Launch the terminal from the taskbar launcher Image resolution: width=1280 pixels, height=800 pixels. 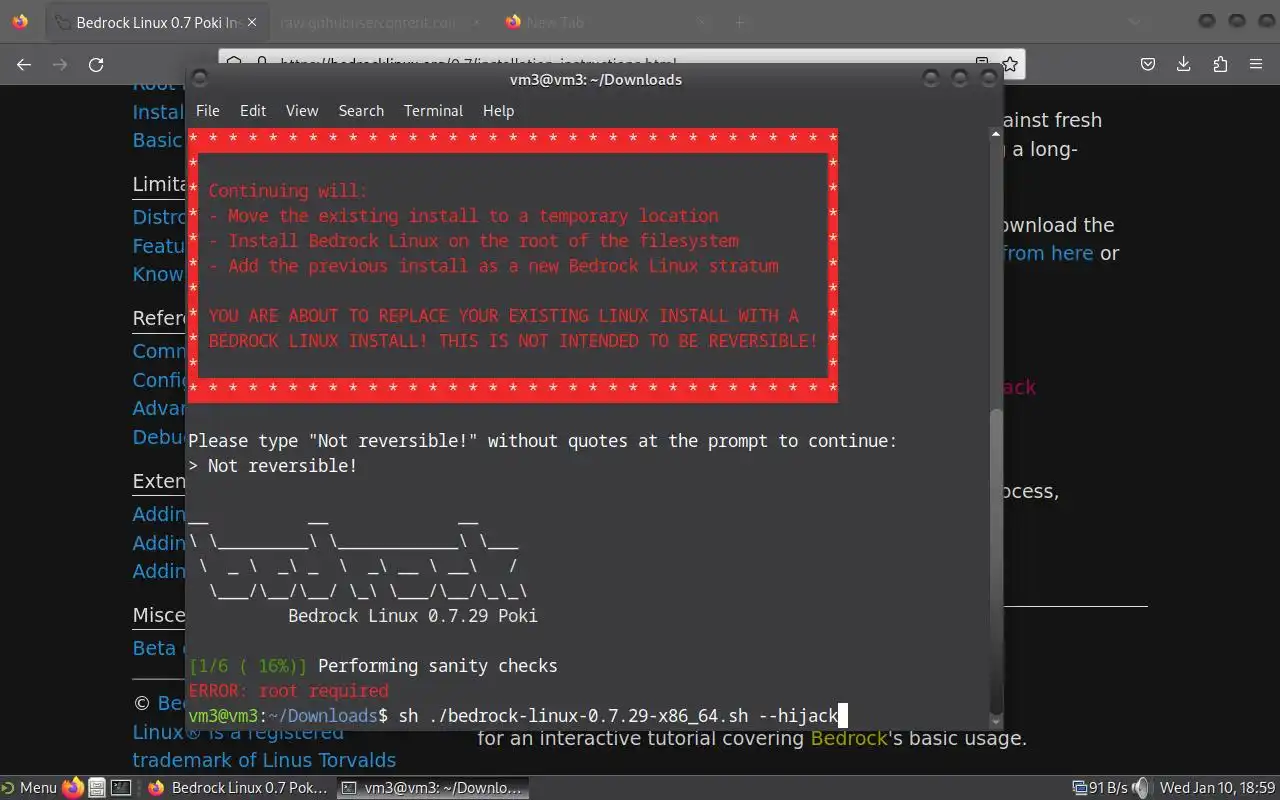(x=121, y=788)
